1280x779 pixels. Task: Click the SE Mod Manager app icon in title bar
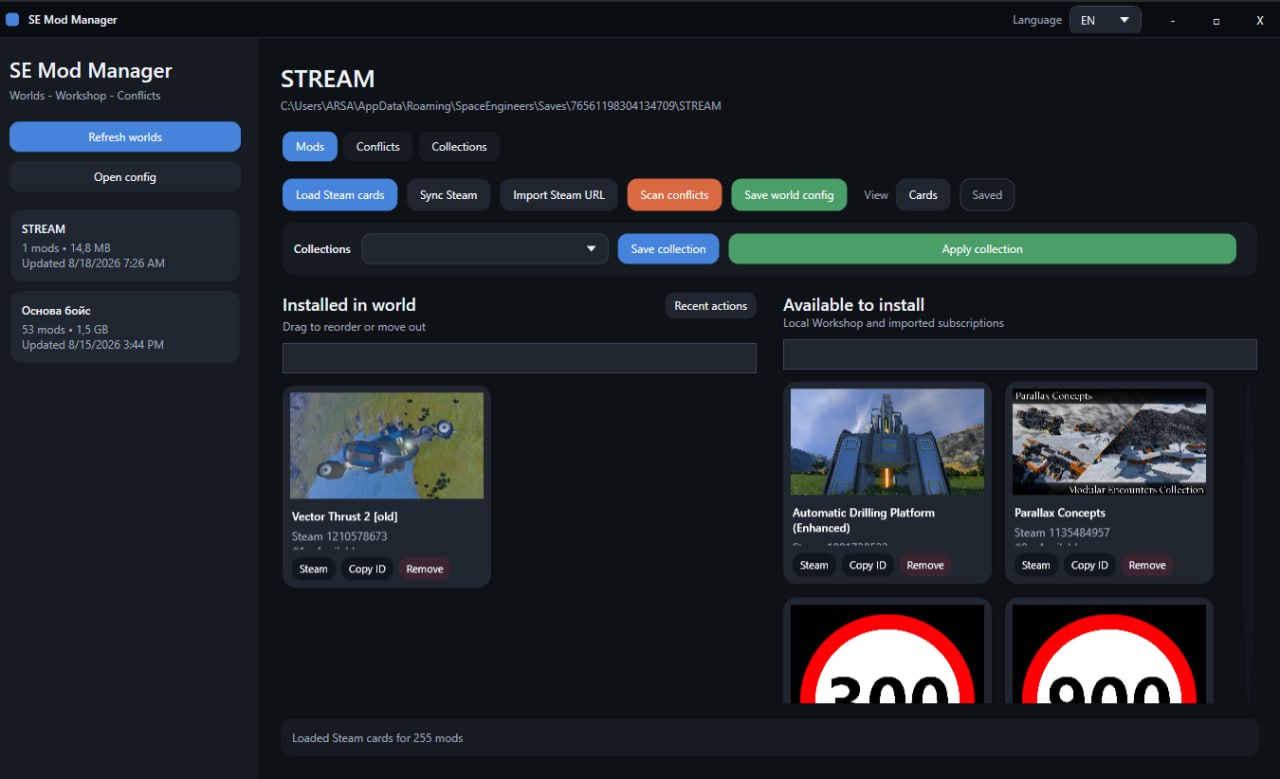(x=12, y=19)
